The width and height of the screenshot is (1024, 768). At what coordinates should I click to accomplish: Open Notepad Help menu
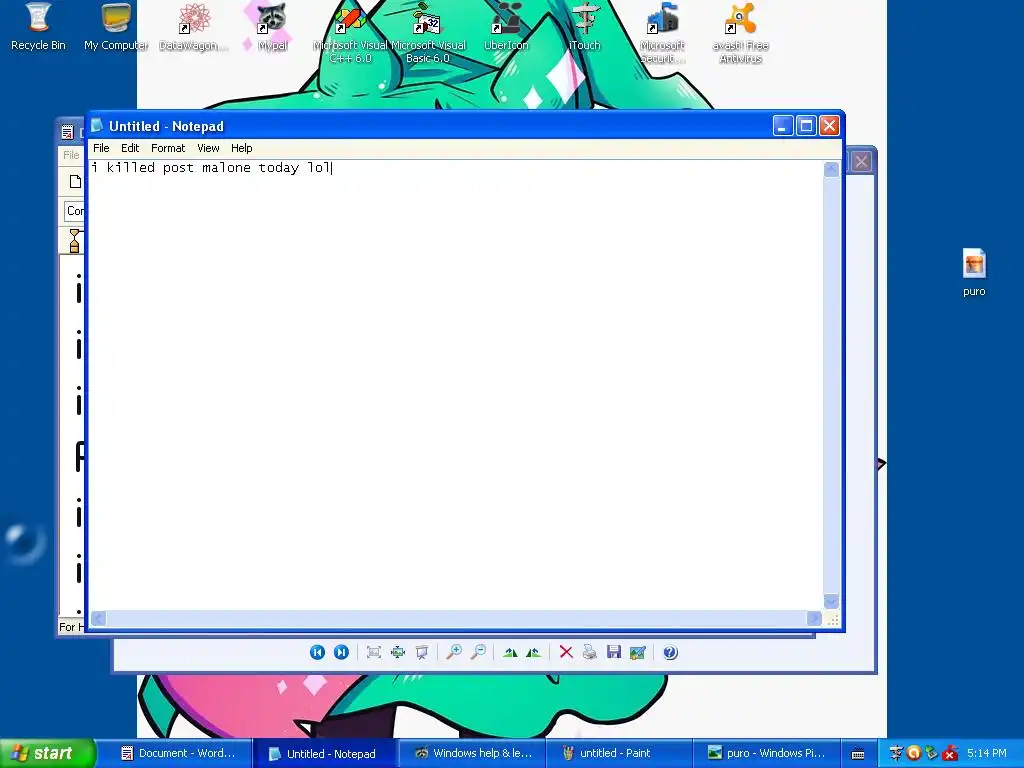point(242,148)
